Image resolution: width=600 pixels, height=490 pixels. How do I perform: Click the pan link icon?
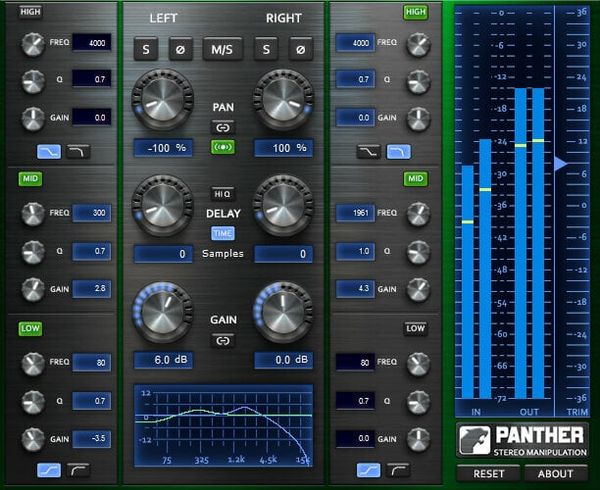[222, 127]
